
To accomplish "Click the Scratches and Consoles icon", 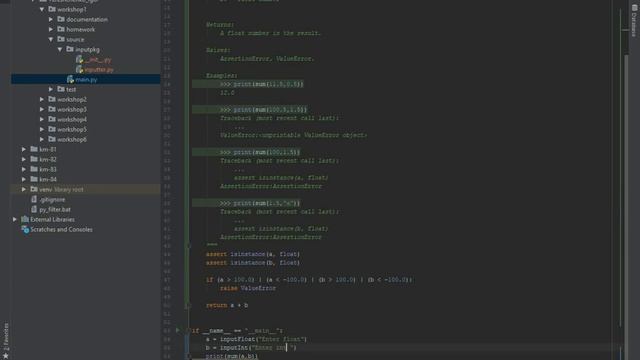I will tap(25, 229).
